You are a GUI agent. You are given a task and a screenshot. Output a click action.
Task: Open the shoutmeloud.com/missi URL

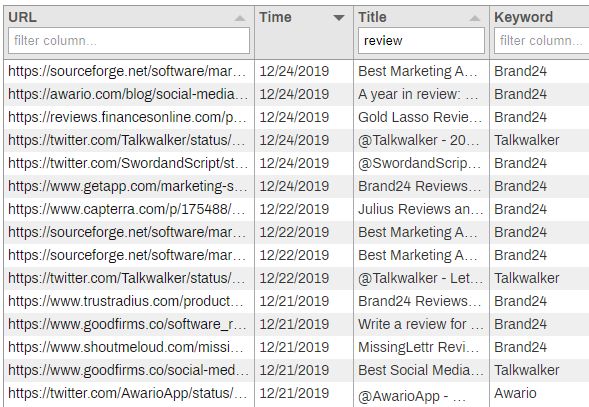[x=126, y=347]
